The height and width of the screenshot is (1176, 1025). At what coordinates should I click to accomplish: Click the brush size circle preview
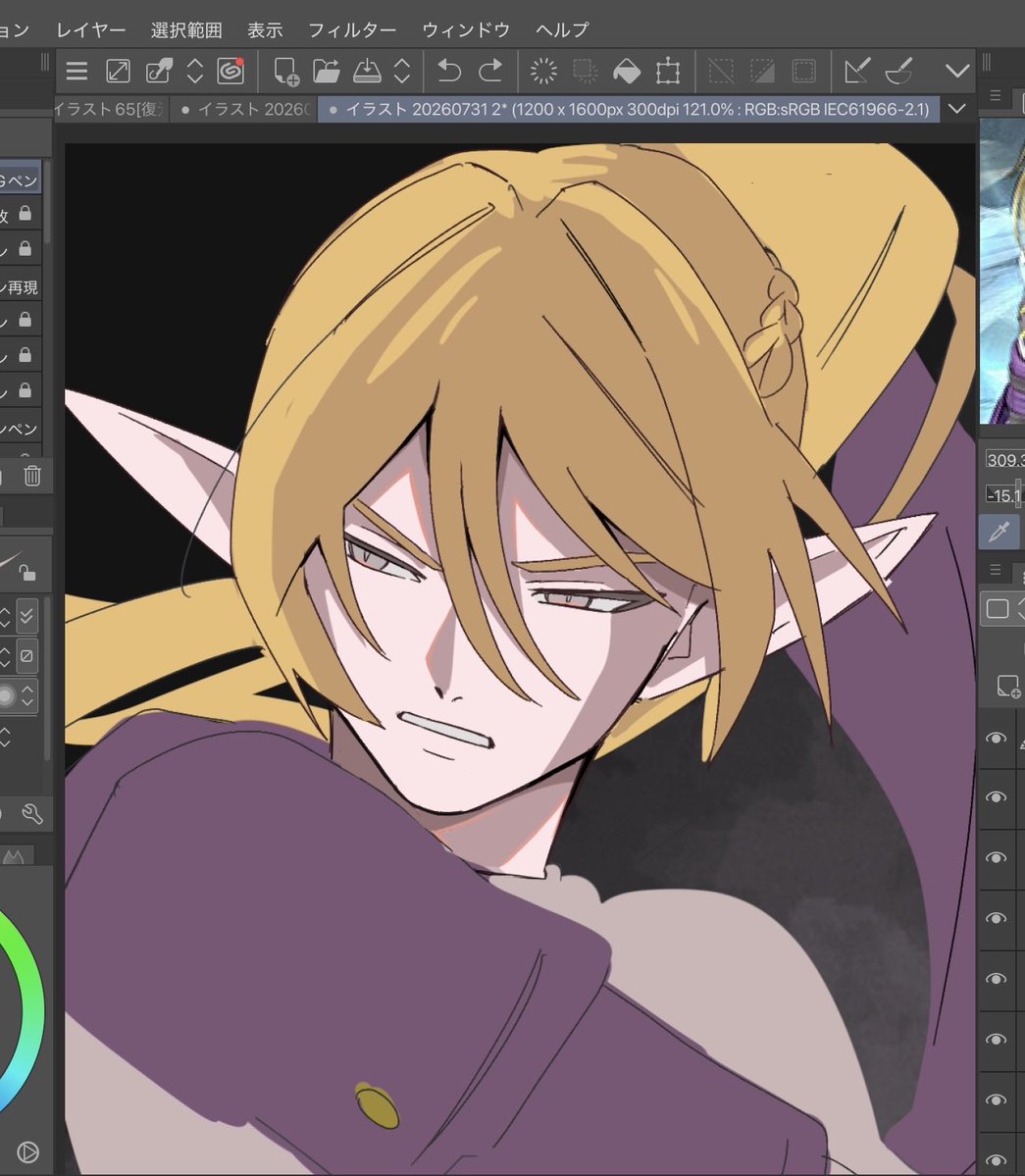(x=6, y=696)
